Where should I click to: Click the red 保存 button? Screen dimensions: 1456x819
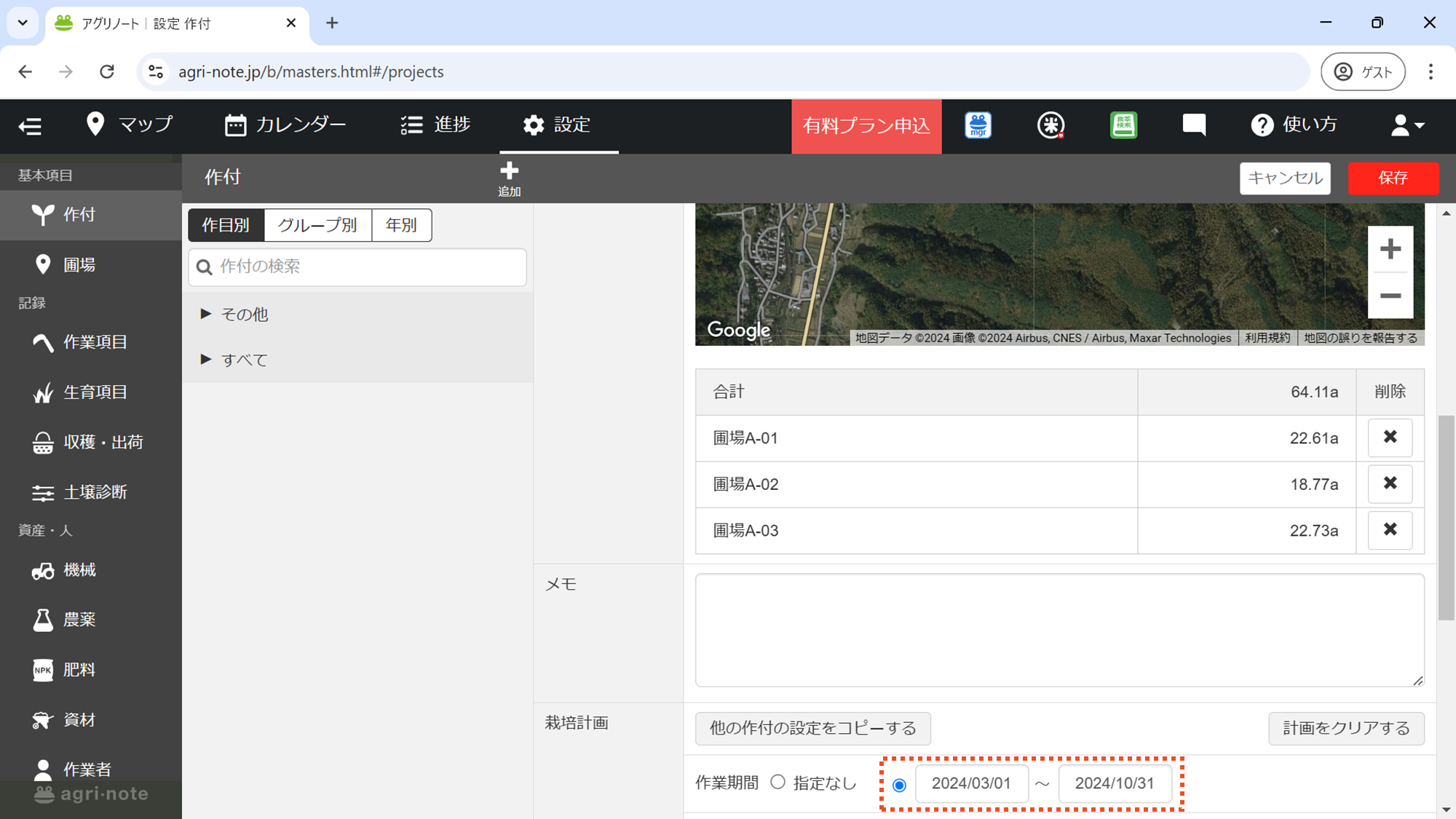coord(1393,178)
